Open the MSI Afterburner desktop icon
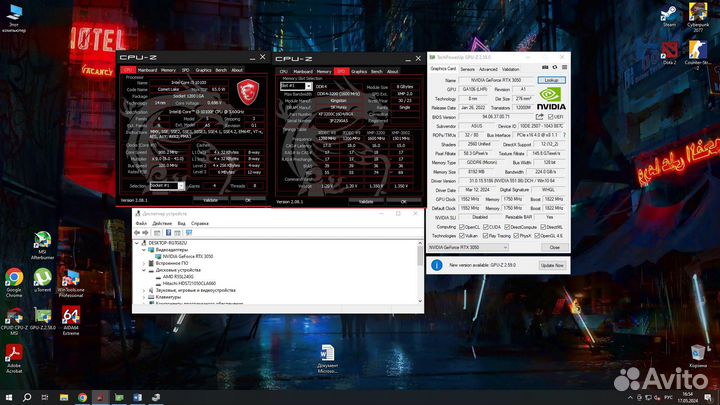 (x=42, y=246)
